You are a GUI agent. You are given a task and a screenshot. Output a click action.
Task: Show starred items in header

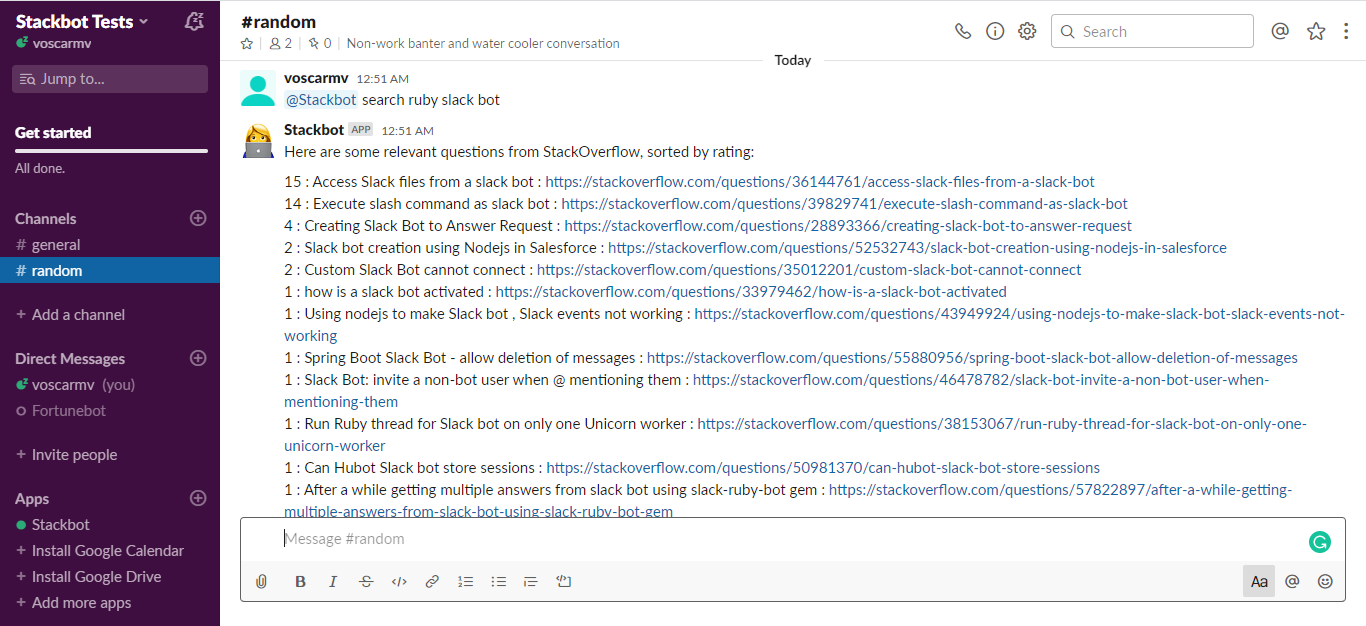(x=1316, y=31)
